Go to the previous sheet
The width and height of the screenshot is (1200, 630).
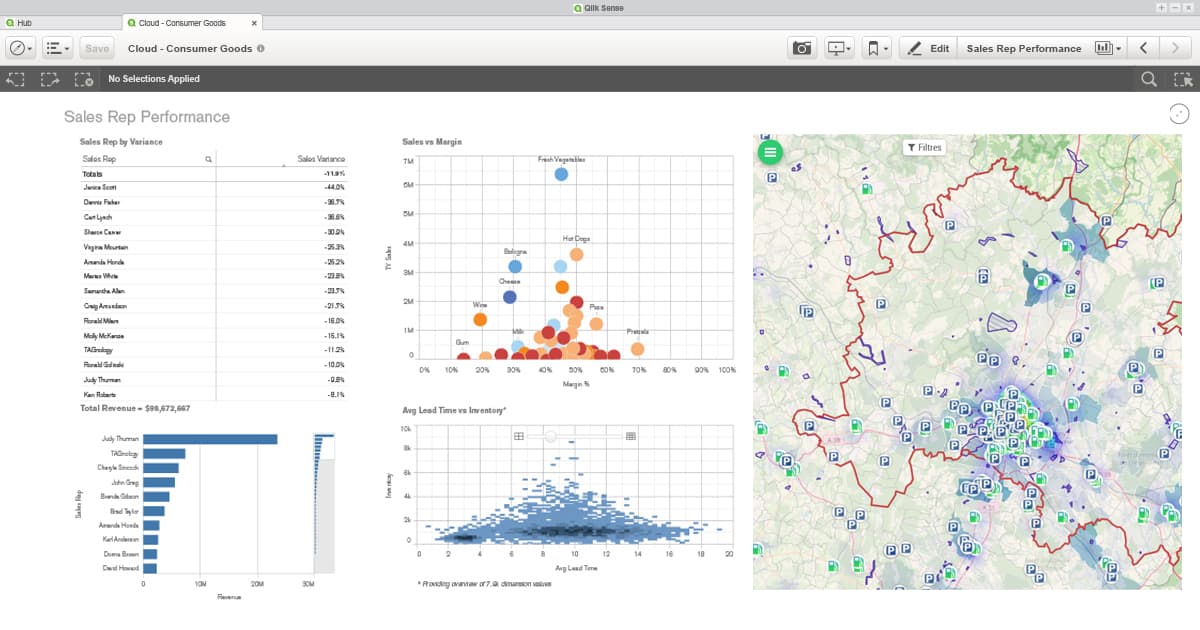[1144, 48]
